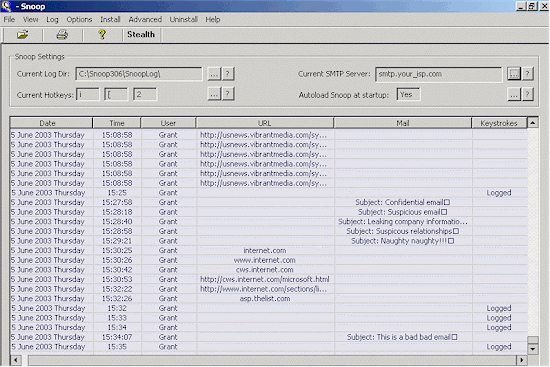Click ellipsis button for Autoload Snoop at startup

pos(514,94)
